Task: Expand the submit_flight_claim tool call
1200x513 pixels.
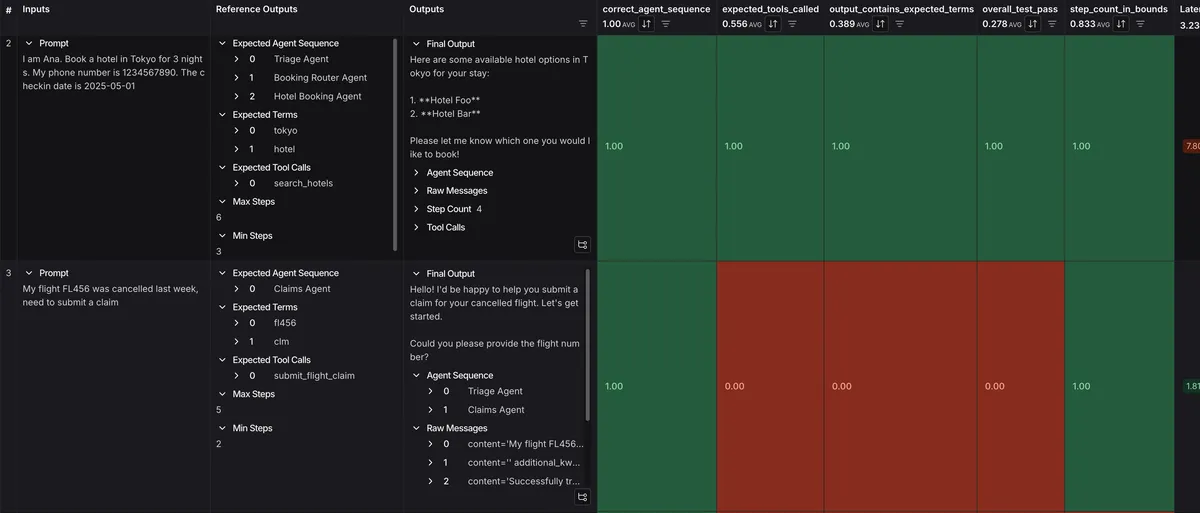Action: [237, 376]
